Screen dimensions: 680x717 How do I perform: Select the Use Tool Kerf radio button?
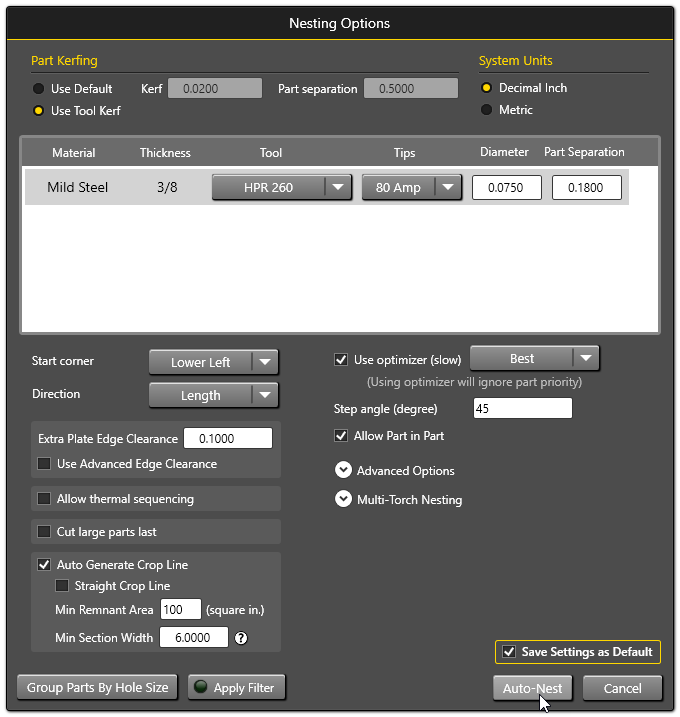(38, 111)
